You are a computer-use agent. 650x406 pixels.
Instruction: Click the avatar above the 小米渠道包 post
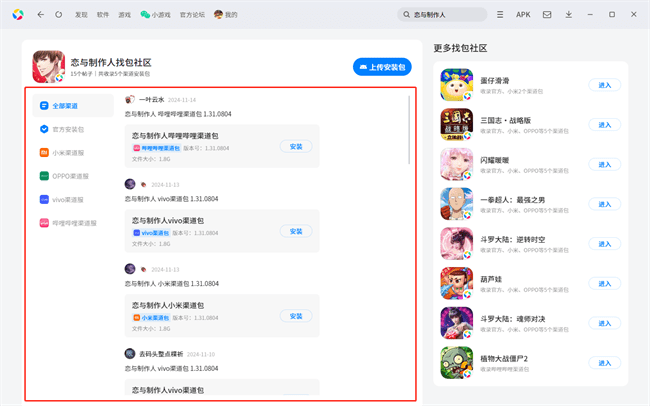click(x=130, y=269)
